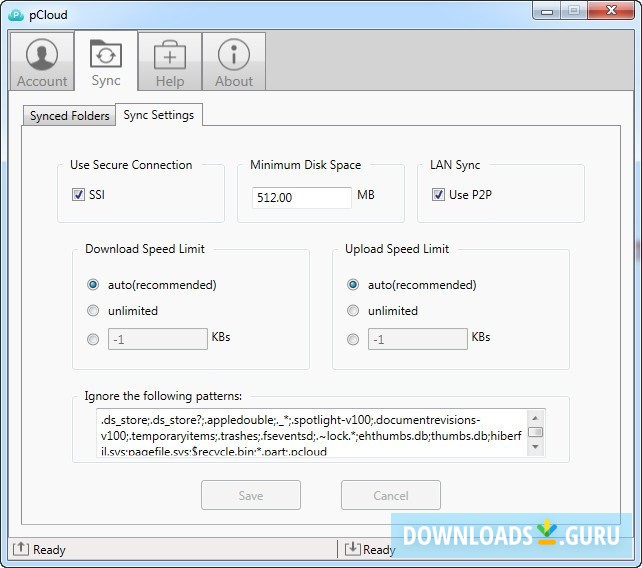Open the Account section

tap(42, 62)
